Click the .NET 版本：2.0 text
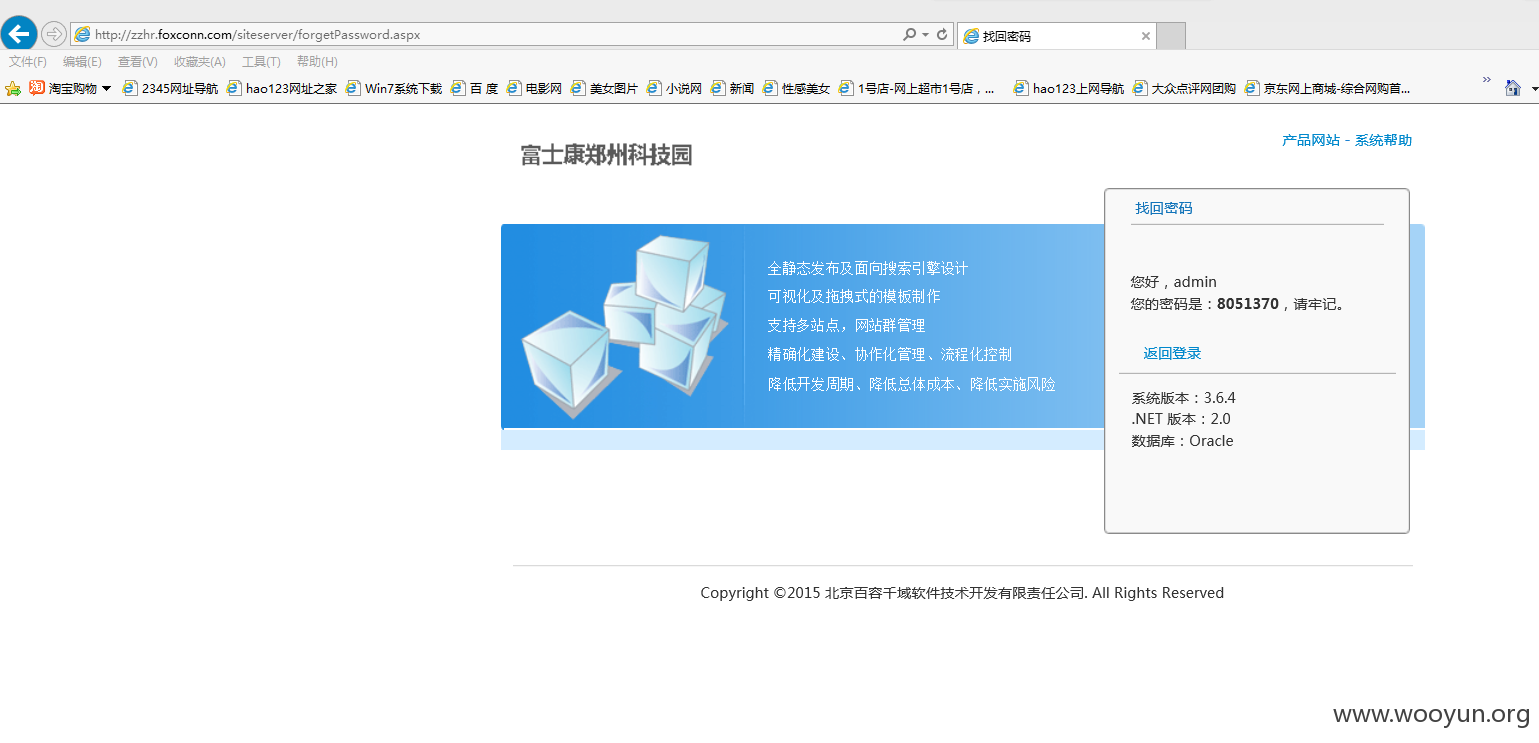Screen dimensions: 1539x743 click(x=1181, y=419)
